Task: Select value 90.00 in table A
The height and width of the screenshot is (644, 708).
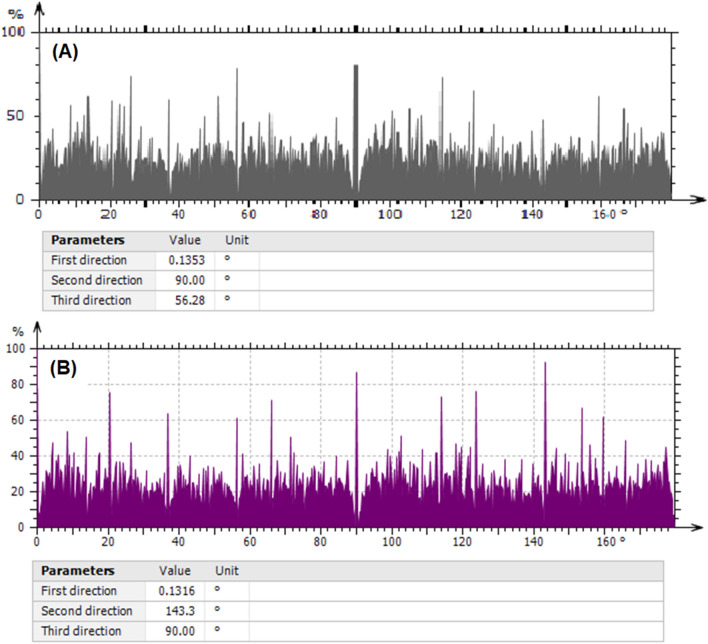Action: (x=190, y=280)
